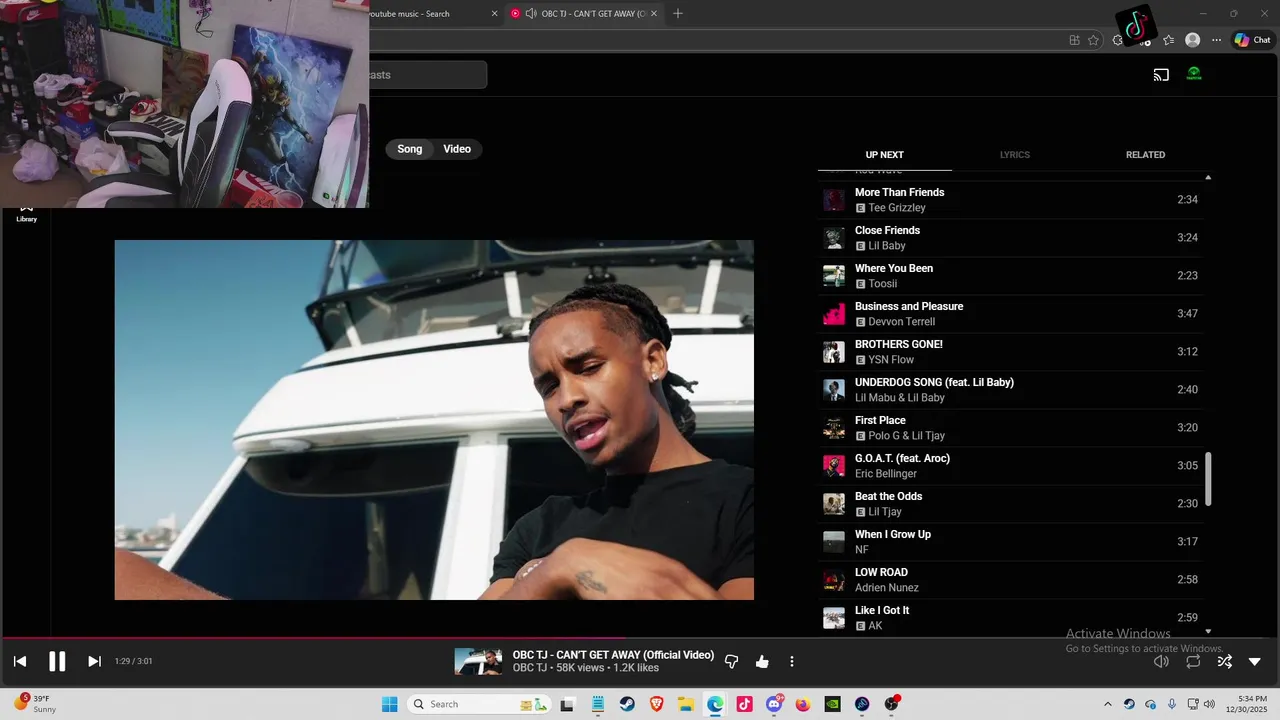Play More Than Friends by Tee Grizzley
This screenshot has height=720, width=1280.
click(x=1010, y=200)
